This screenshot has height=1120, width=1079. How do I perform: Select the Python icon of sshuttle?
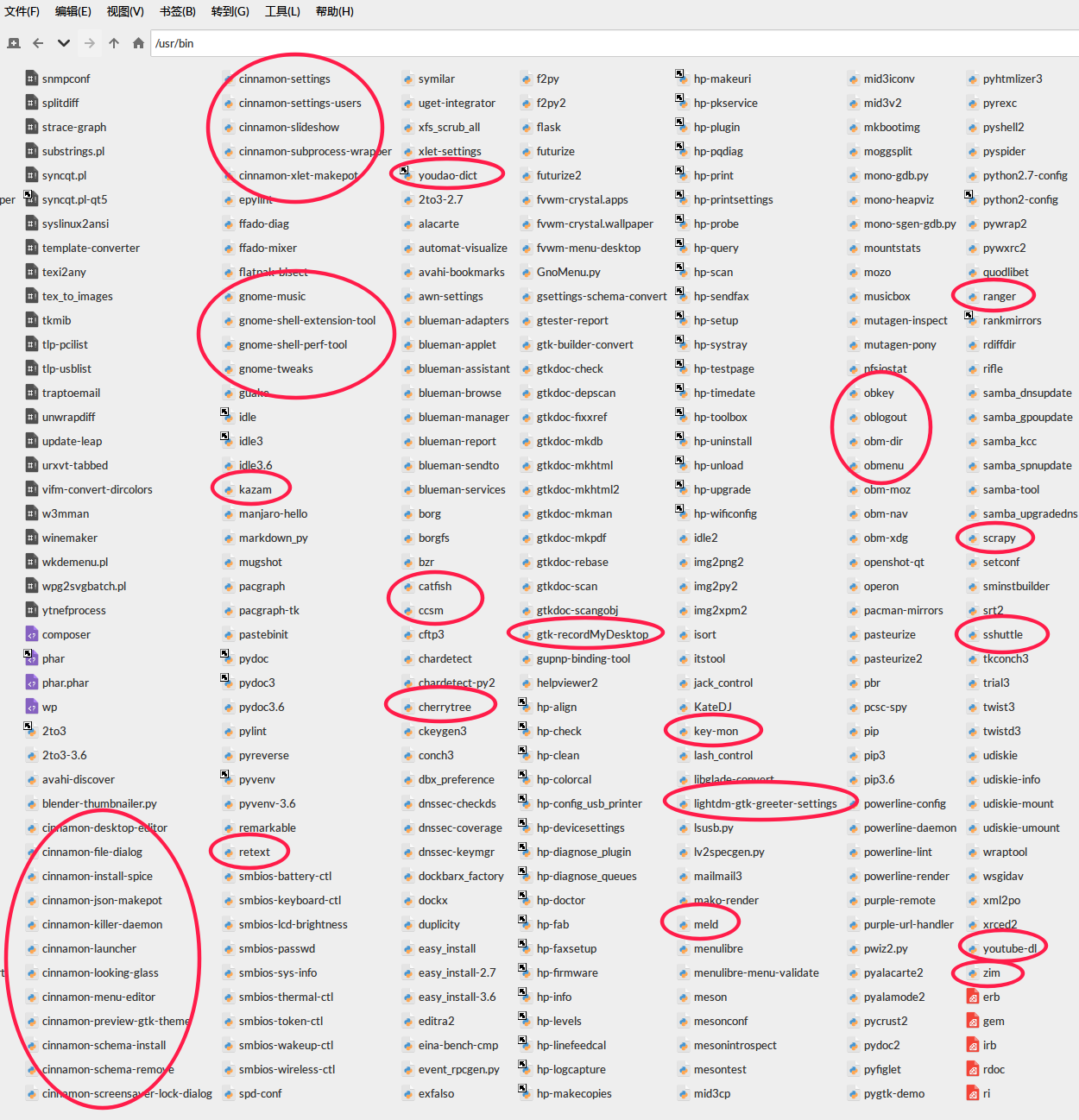pyautogui.click(x=972, y=634)
